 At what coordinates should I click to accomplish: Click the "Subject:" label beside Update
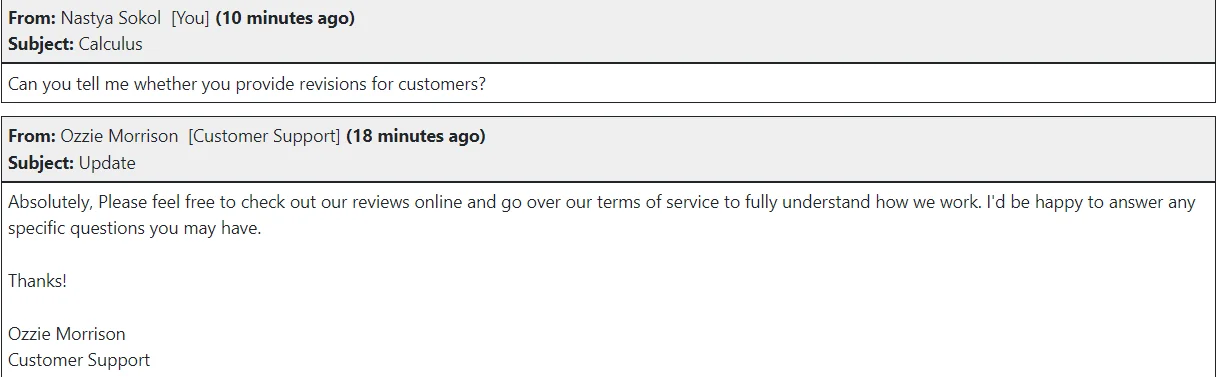pos(41,162)
